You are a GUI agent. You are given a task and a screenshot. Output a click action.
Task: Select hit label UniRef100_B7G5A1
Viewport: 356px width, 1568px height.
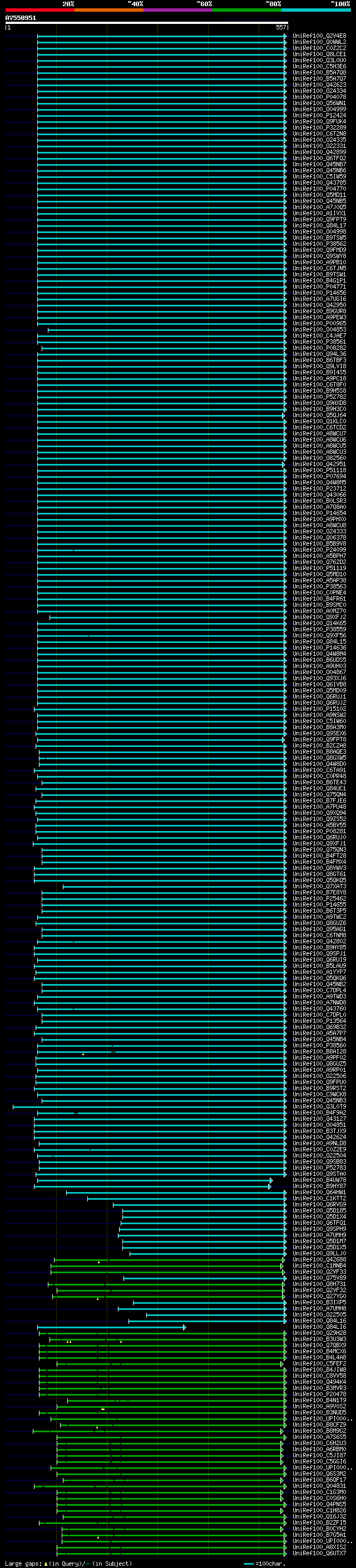point(319,1535)
